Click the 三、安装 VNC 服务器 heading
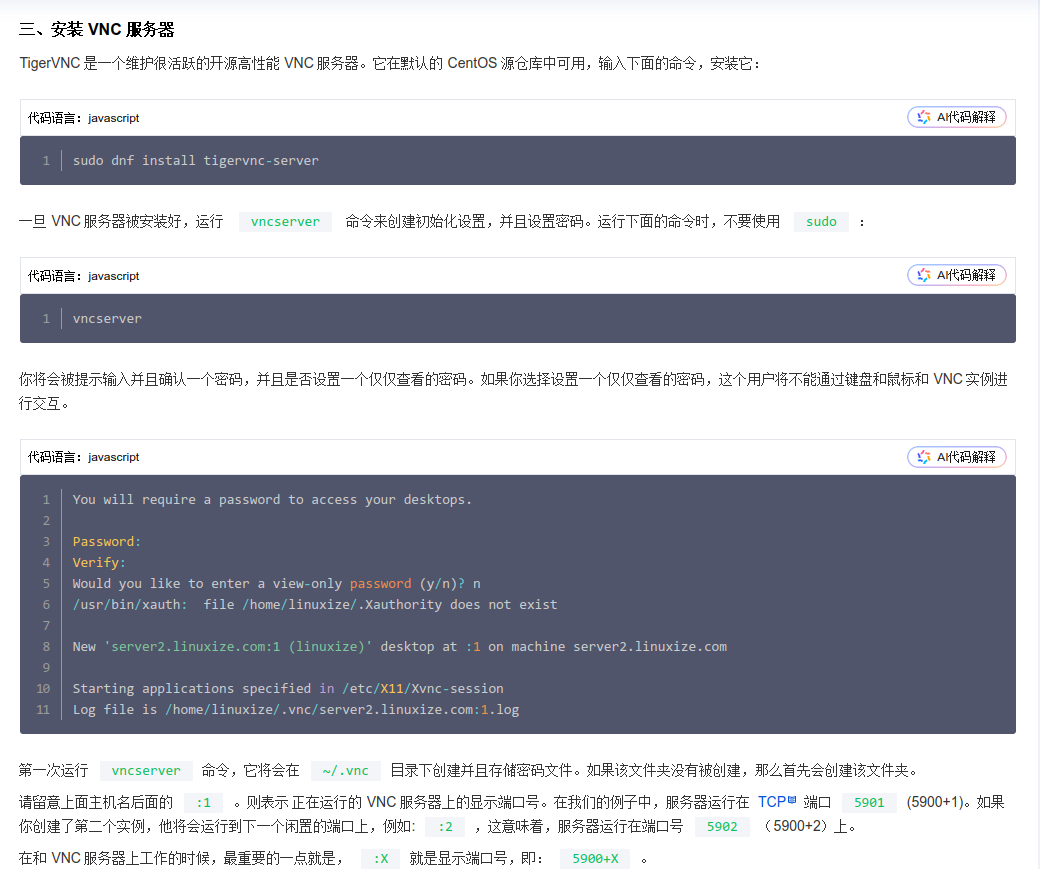 pos(97,29)
